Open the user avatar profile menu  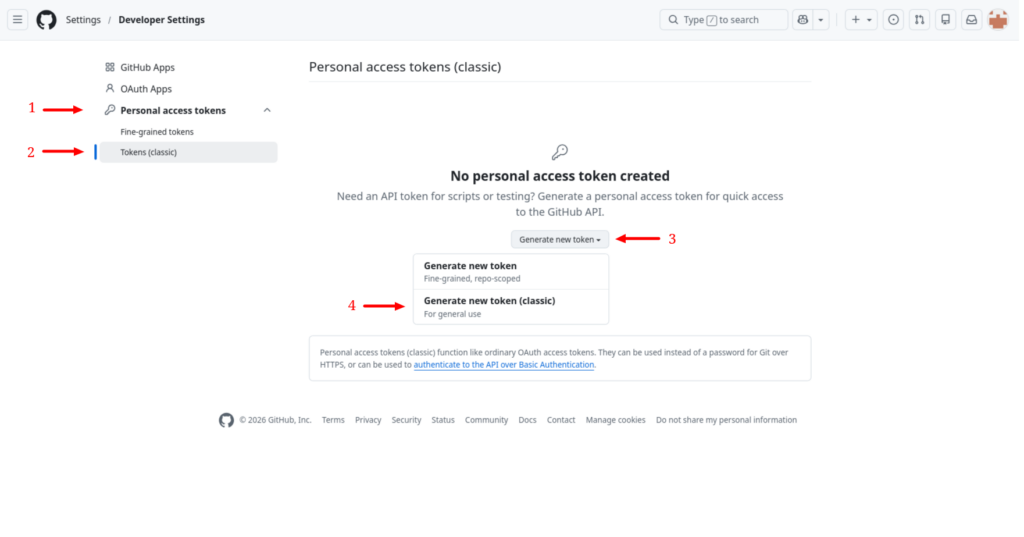click(998, 20)
